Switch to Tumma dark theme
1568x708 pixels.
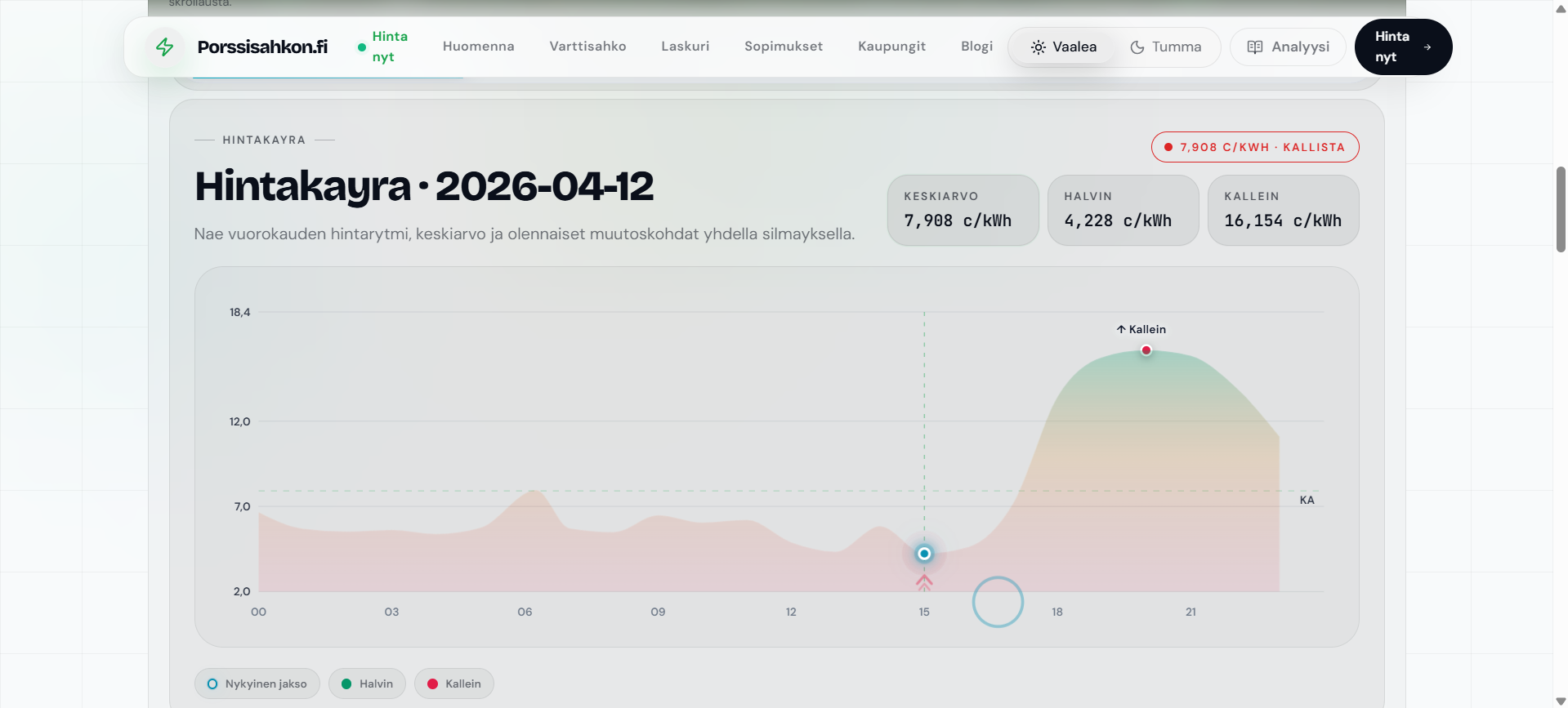tap(1166, 47)
